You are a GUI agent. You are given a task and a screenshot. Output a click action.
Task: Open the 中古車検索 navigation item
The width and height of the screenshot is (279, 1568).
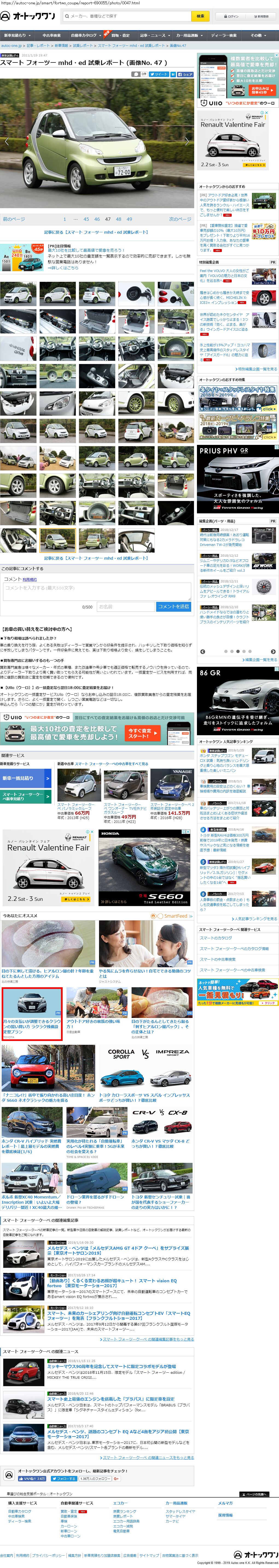point(51,35)
